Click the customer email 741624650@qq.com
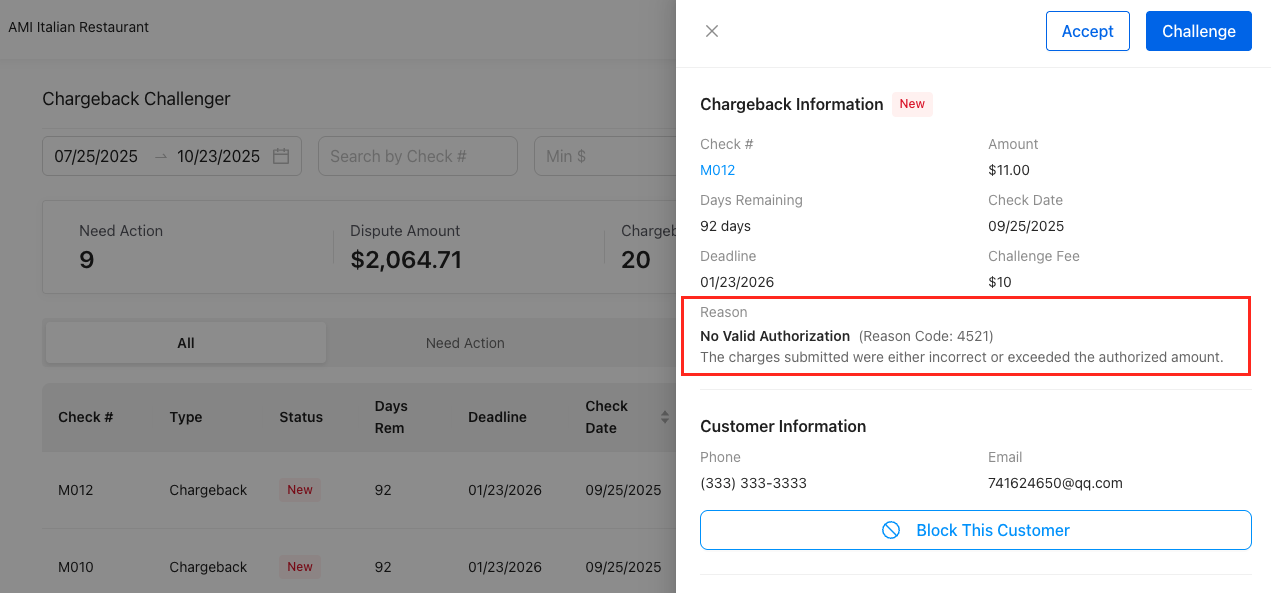 pyautogui.click(x=1053, y=482)
